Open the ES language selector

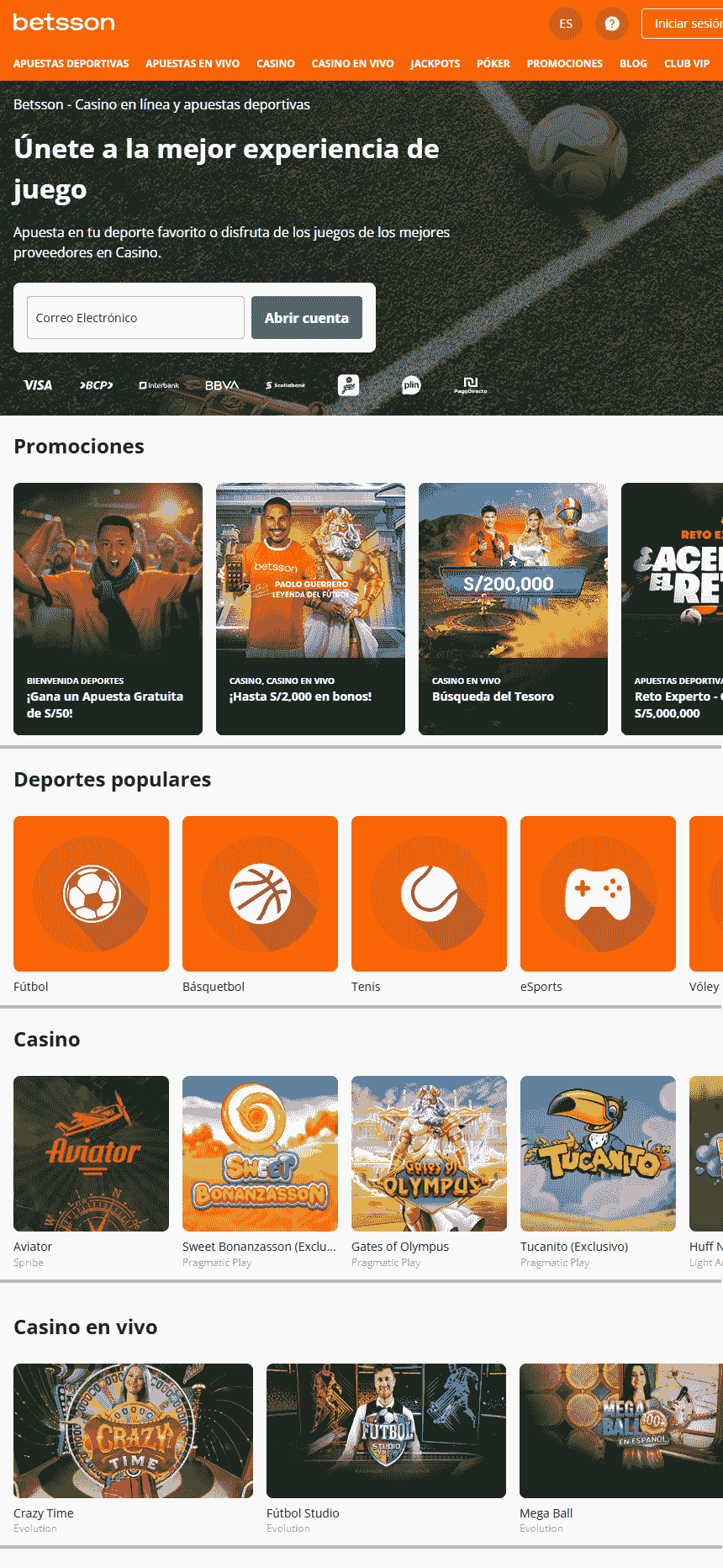pos(566,24)
